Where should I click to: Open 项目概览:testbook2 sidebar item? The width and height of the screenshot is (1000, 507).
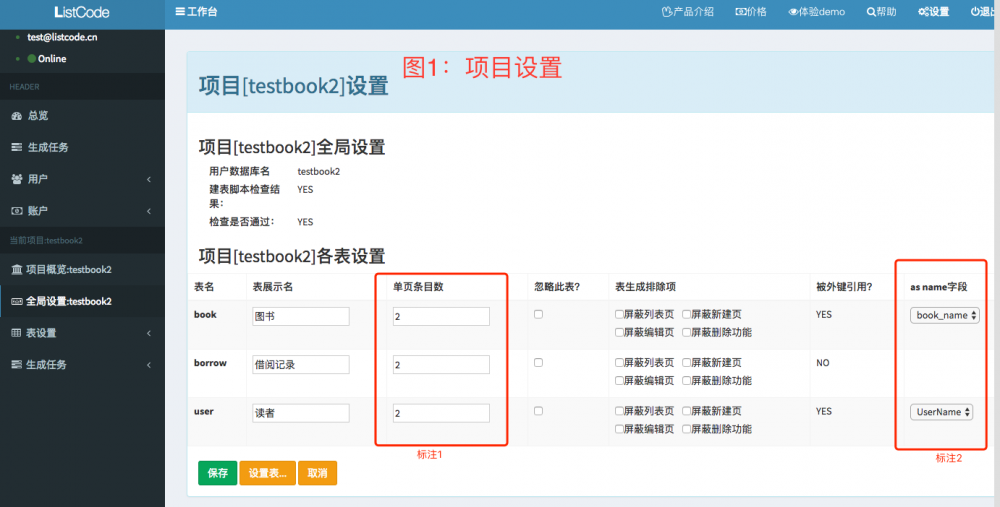82,270
